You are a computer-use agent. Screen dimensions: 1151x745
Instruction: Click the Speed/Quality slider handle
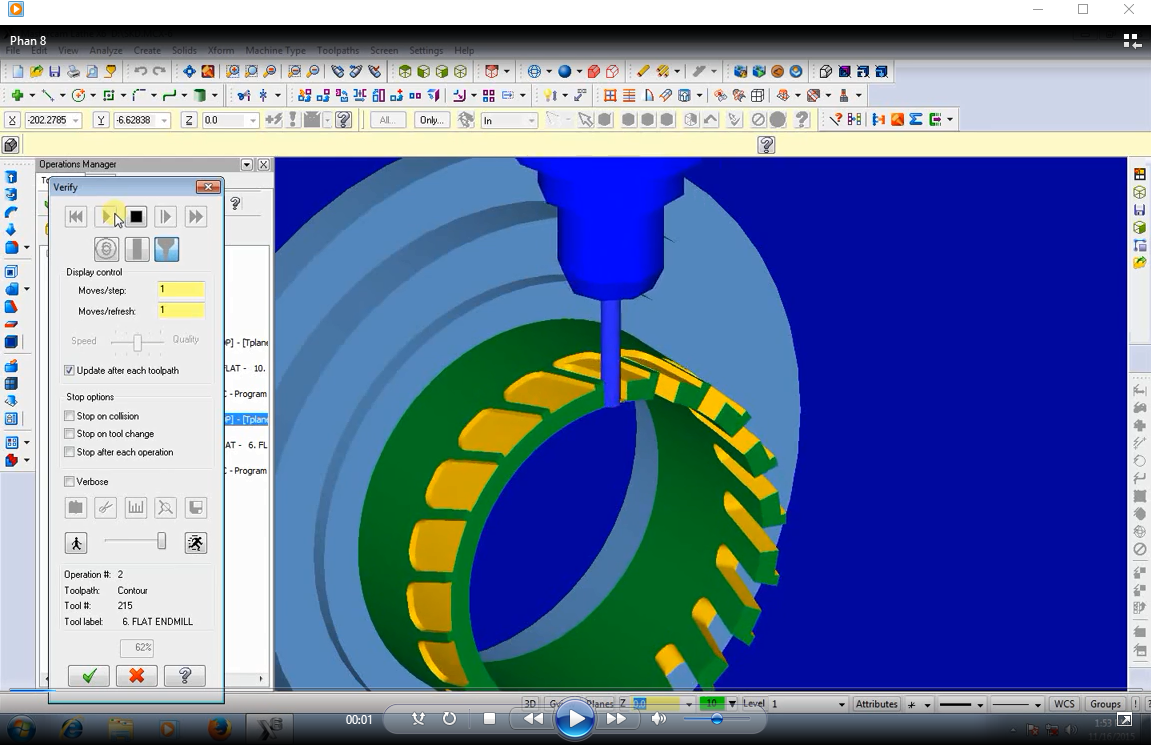pyautogui.click(x=137, y=341)
